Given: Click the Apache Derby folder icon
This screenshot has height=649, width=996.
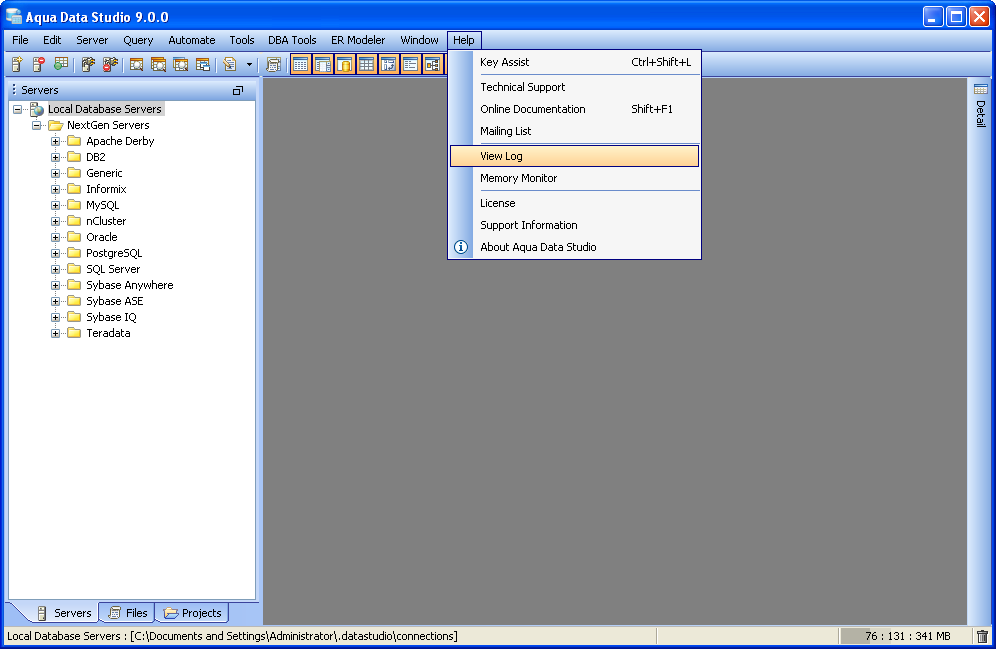Looking at the screenshot, I should point(74,141).
